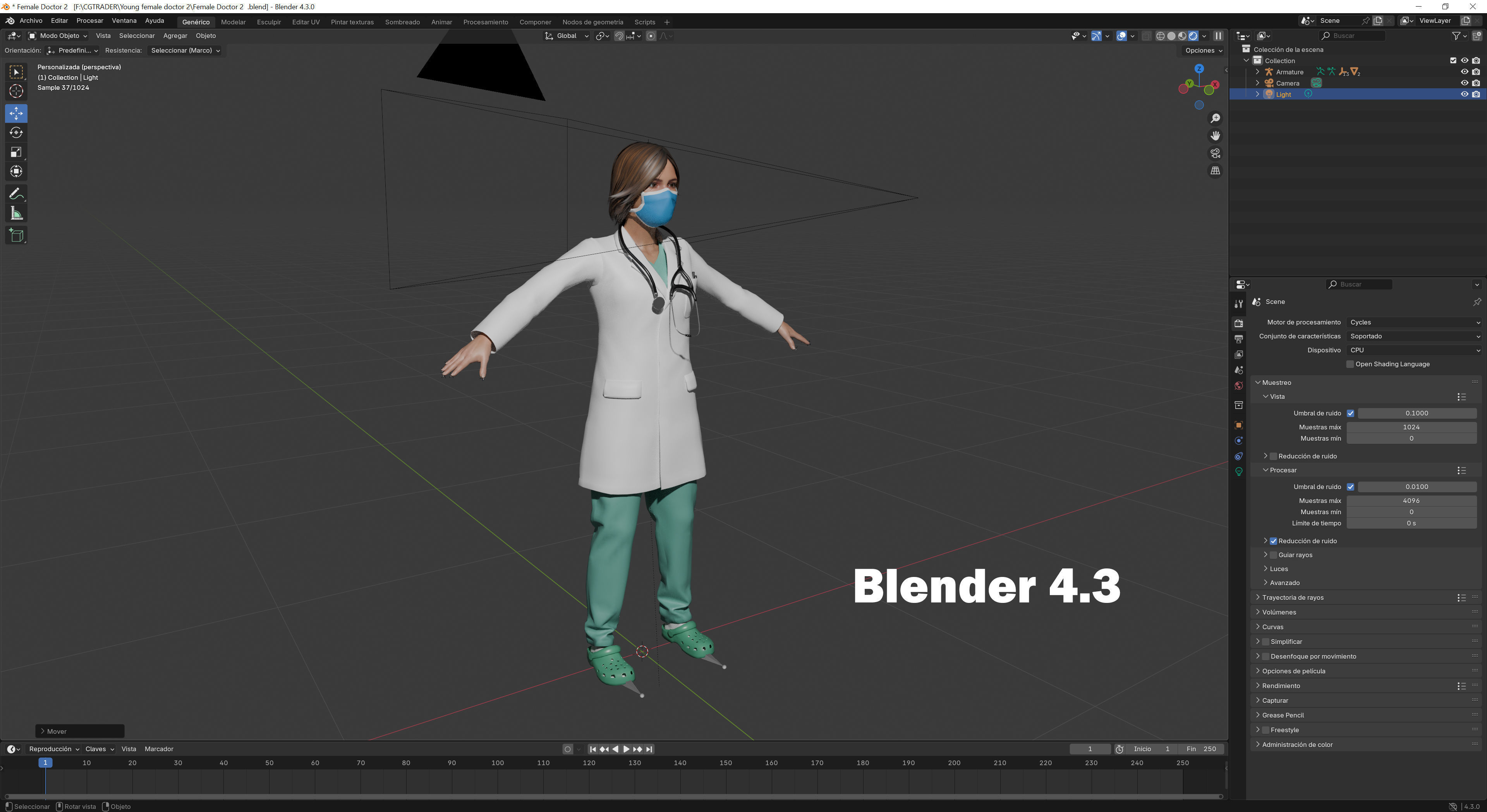The width and height of the screenshot is (1487, 812).
Task: Select the Measure tool
Action: 16,214
